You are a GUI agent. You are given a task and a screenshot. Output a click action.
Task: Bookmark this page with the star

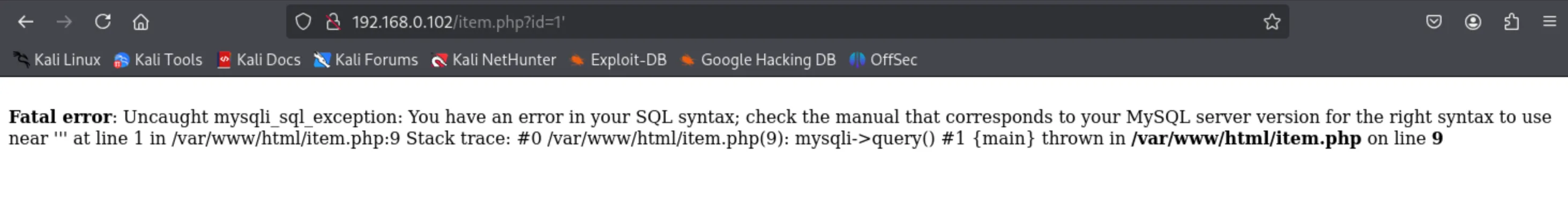[1272, 22]
